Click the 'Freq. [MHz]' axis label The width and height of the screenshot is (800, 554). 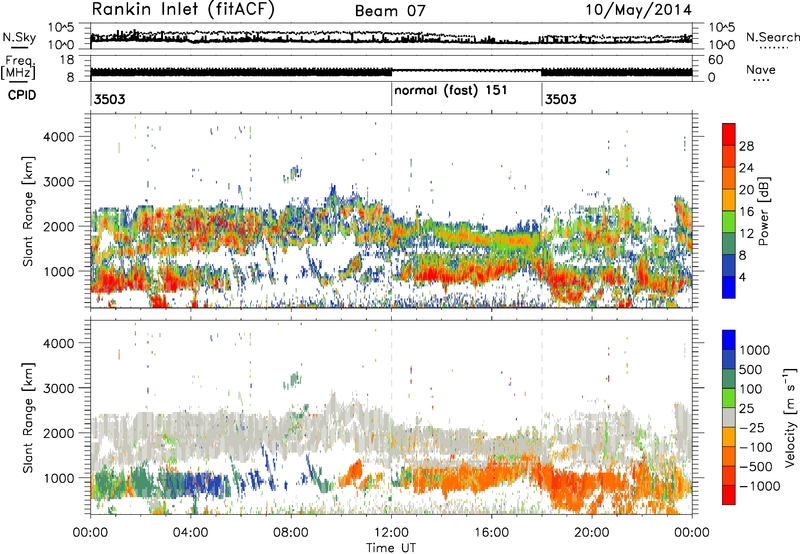[x=18, y=67]
